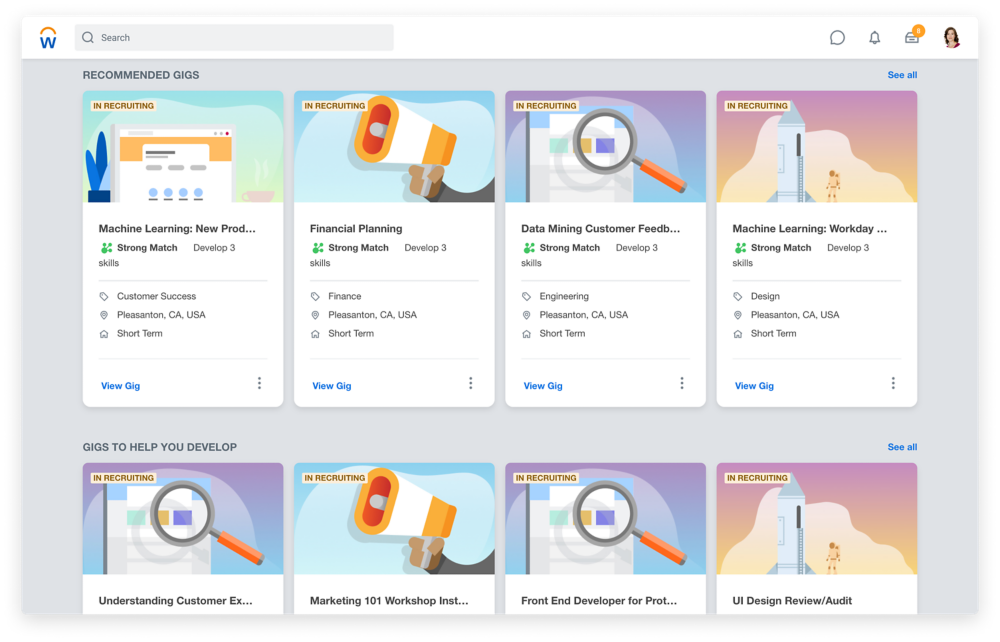Open the inbox showing 8 items
The width and height of the screenshot is (1000, 642).
point(911,37)
